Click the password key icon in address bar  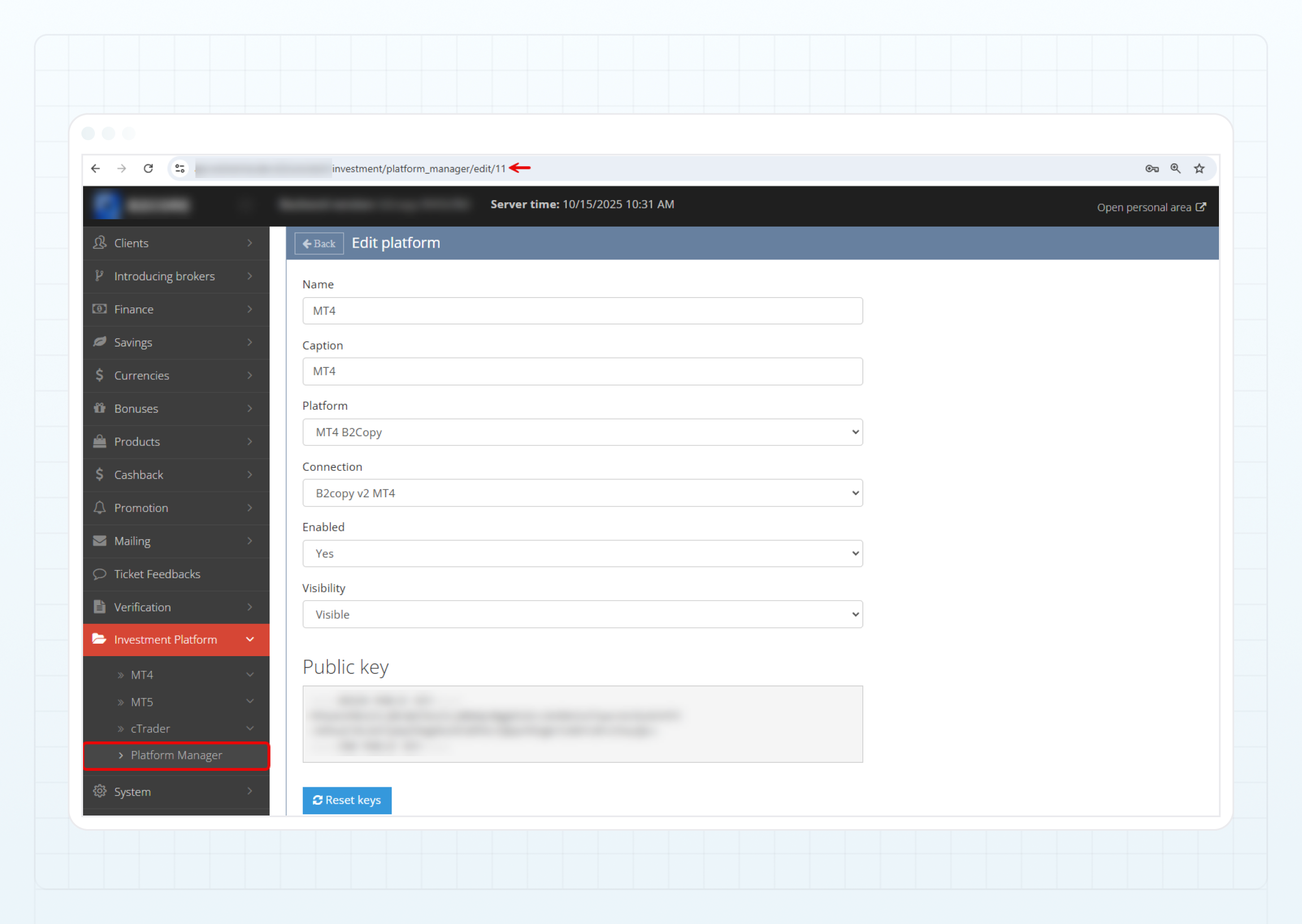click(x=1152, y=168)
